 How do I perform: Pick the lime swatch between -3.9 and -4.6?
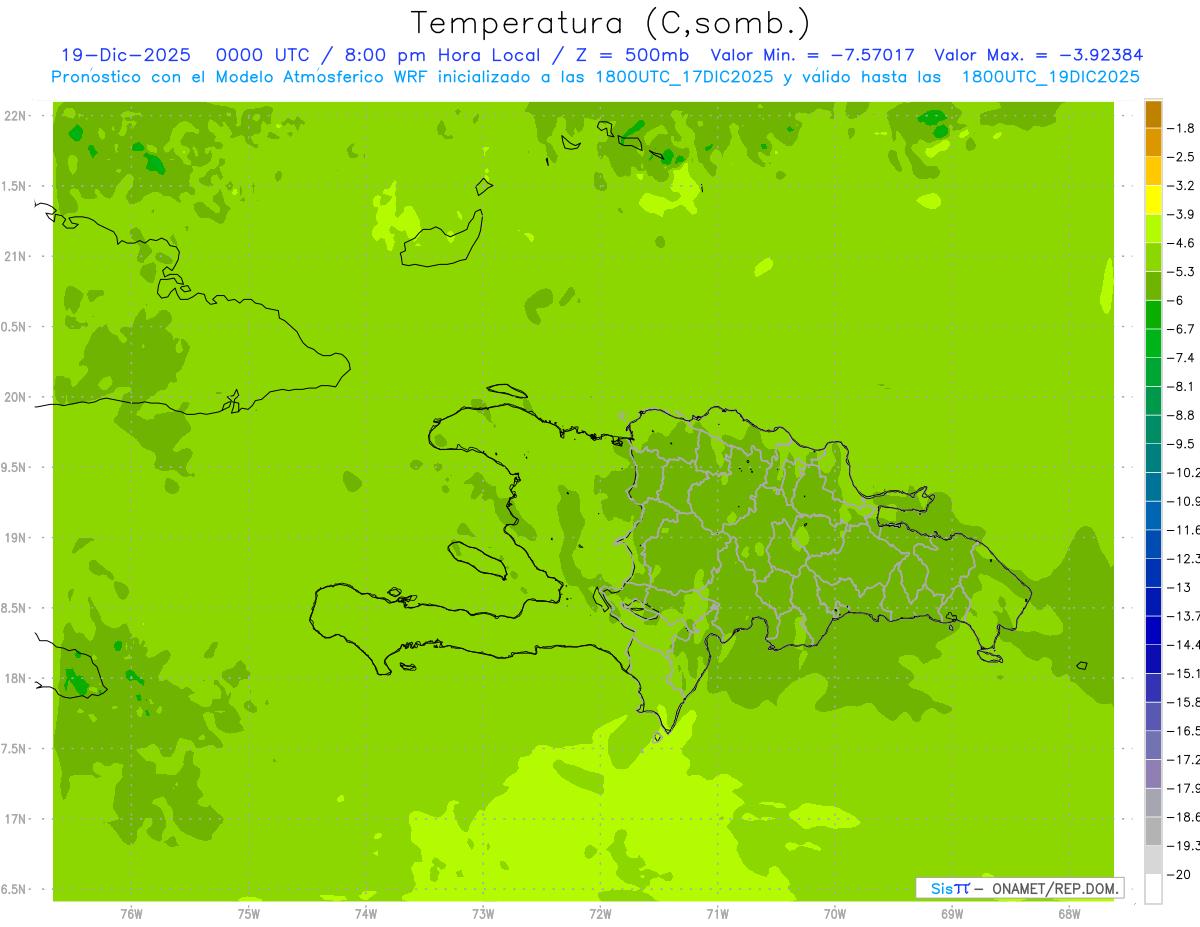pos(1153,229)
